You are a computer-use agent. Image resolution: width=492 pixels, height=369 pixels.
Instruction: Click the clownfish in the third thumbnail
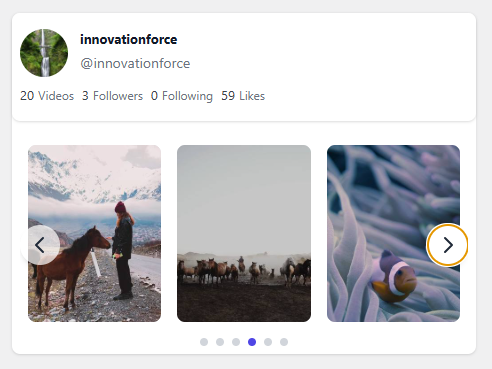(x=394, y=277)
